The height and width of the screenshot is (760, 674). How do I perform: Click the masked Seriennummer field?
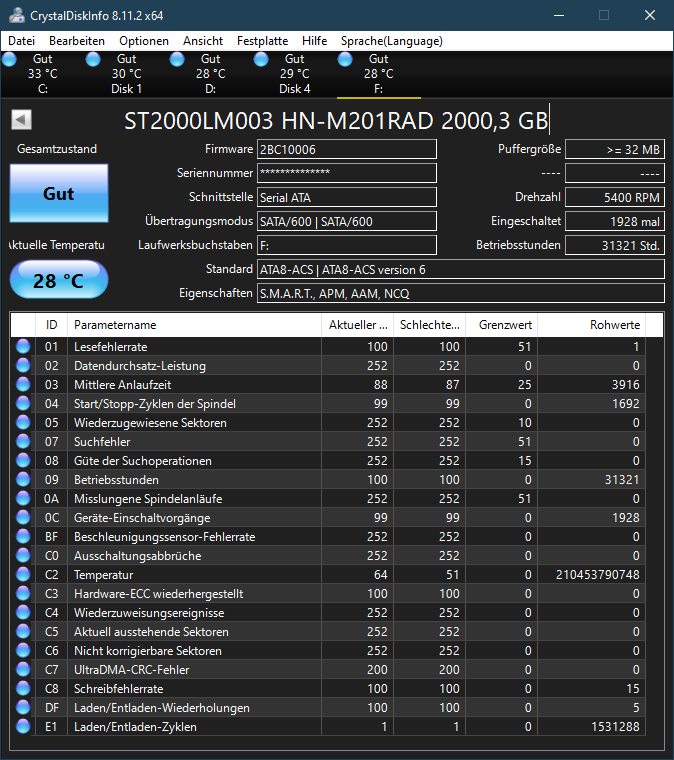pyautogui.click(x=346, y=173)
